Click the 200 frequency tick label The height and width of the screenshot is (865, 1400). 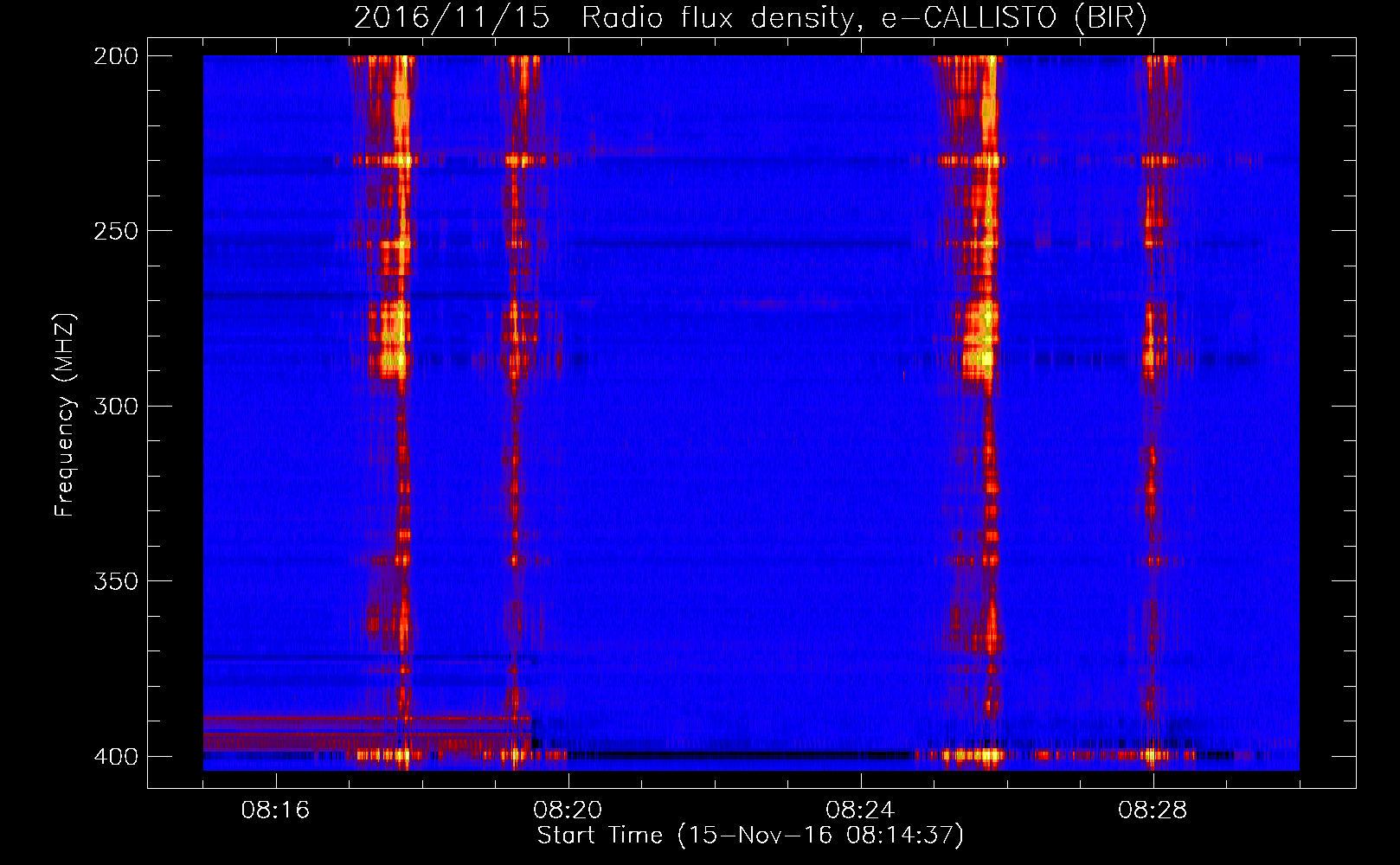(x=116, y=56)
